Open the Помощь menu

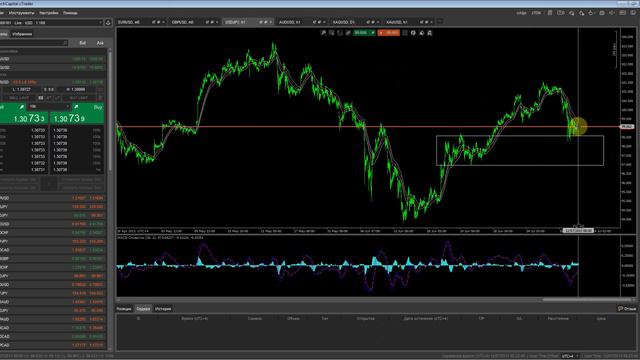(70, 13)
